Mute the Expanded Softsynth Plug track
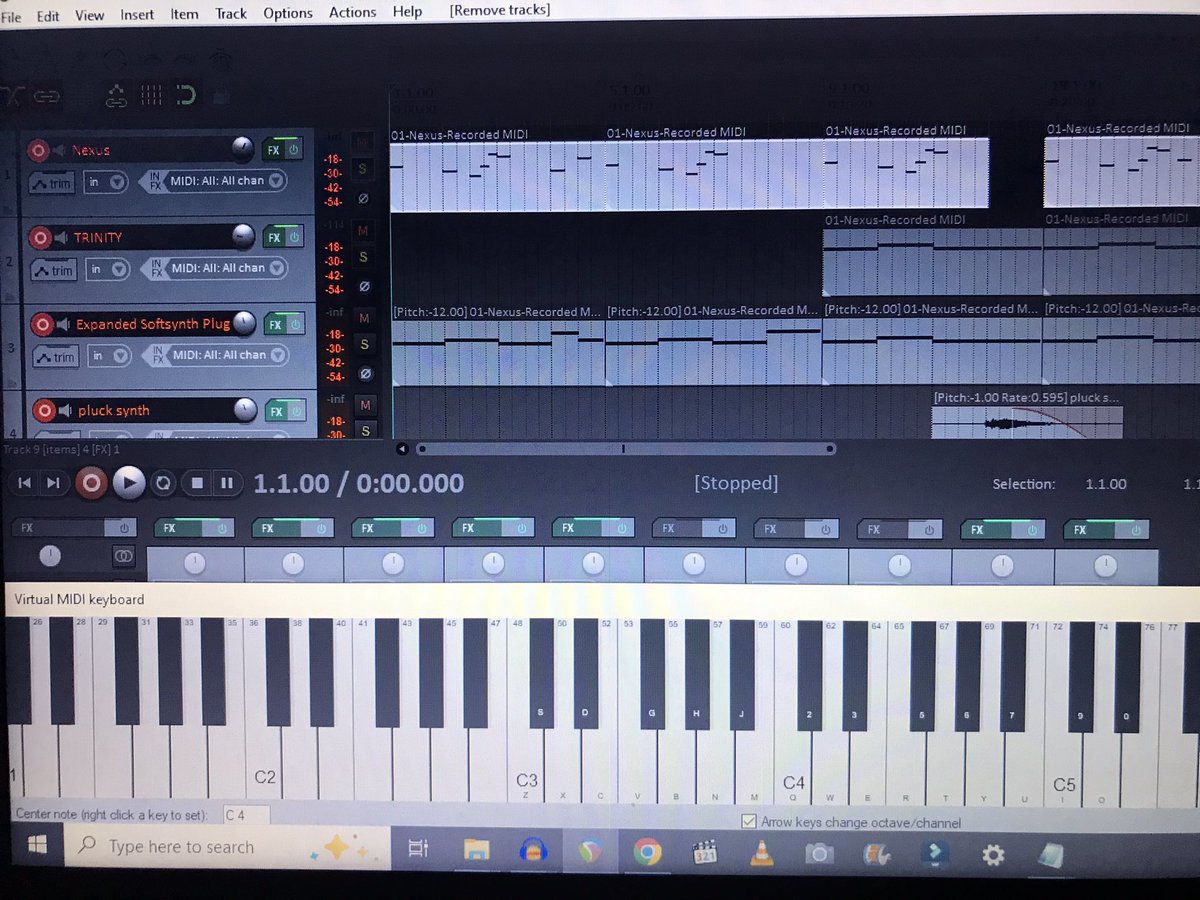Image resolution: width=1200 pixels, height=900 pixels. pos(364,318)
